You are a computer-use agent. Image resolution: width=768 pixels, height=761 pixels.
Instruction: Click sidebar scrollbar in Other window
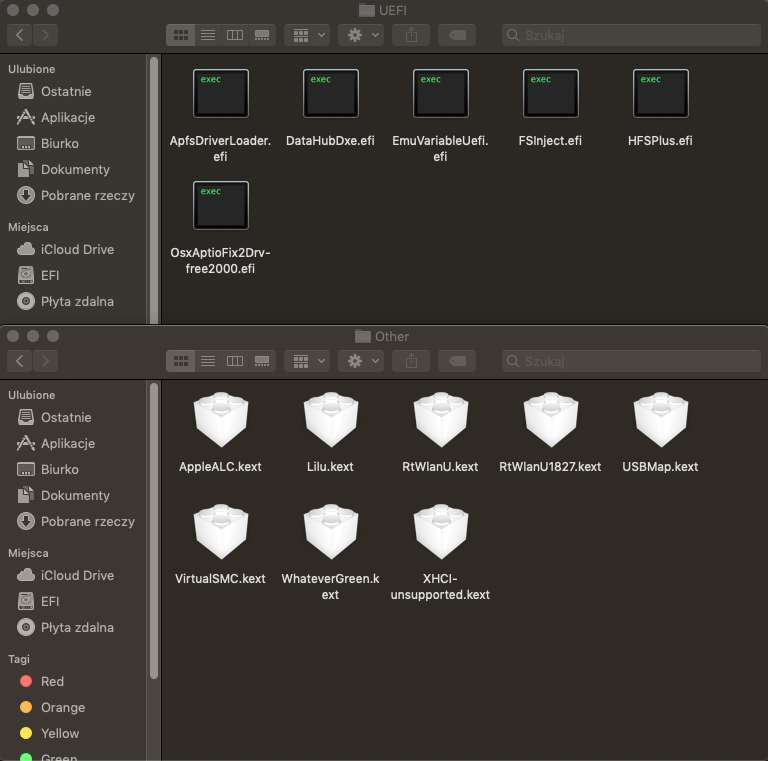click(154, 531)
